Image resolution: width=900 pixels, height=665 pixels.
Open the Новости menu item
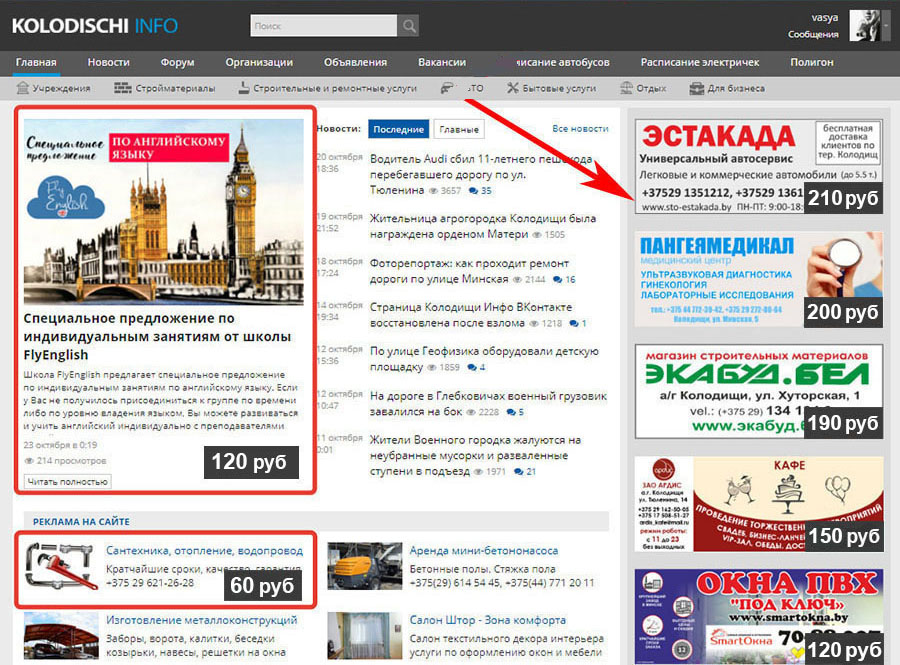coord(108,63)
